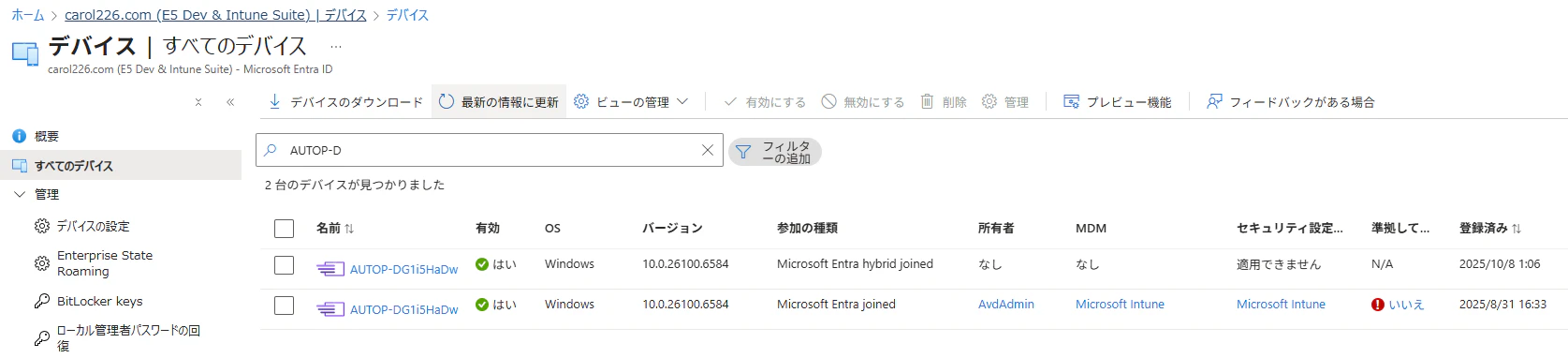
Task: Select the AvdAdmin device row checkbox
Action: click(x=285, y=306)
